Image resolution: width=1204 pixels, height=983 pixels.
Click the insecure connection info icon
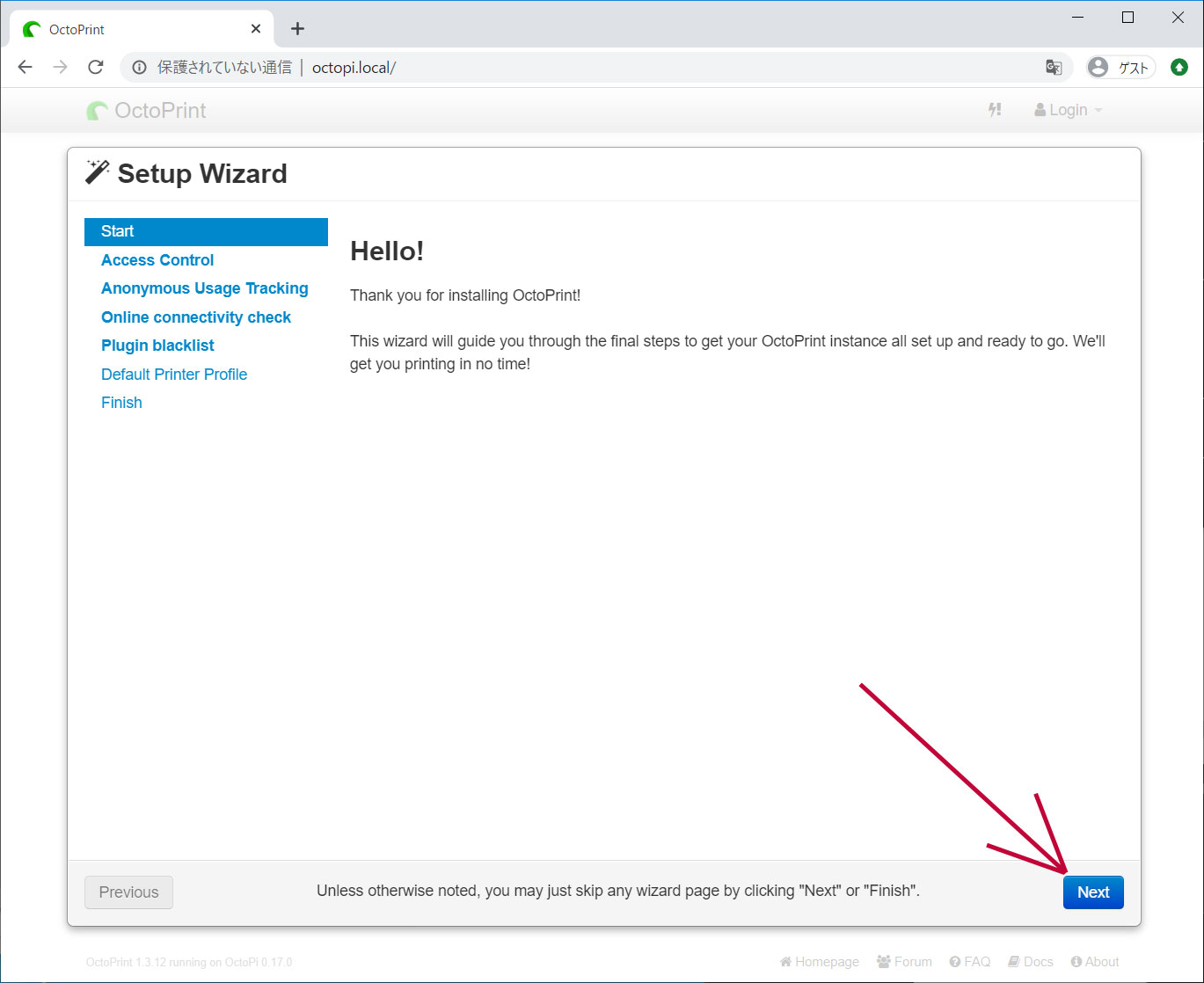139,68
